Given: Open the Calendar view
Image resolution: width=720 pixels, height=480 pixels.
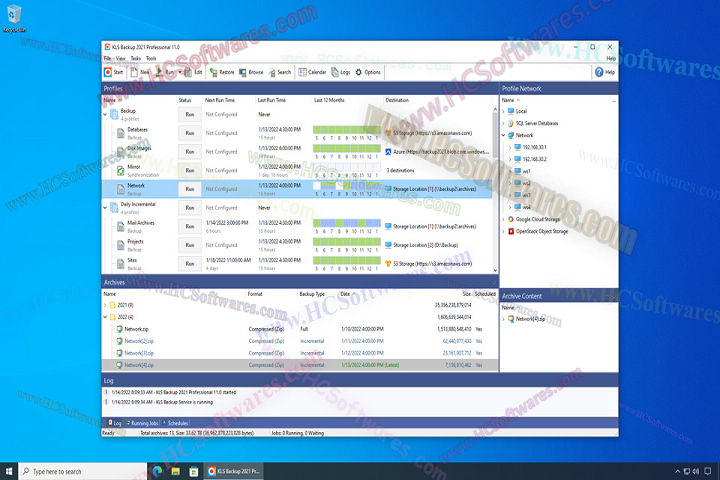Looking at the screenshot, I should 312,72.
